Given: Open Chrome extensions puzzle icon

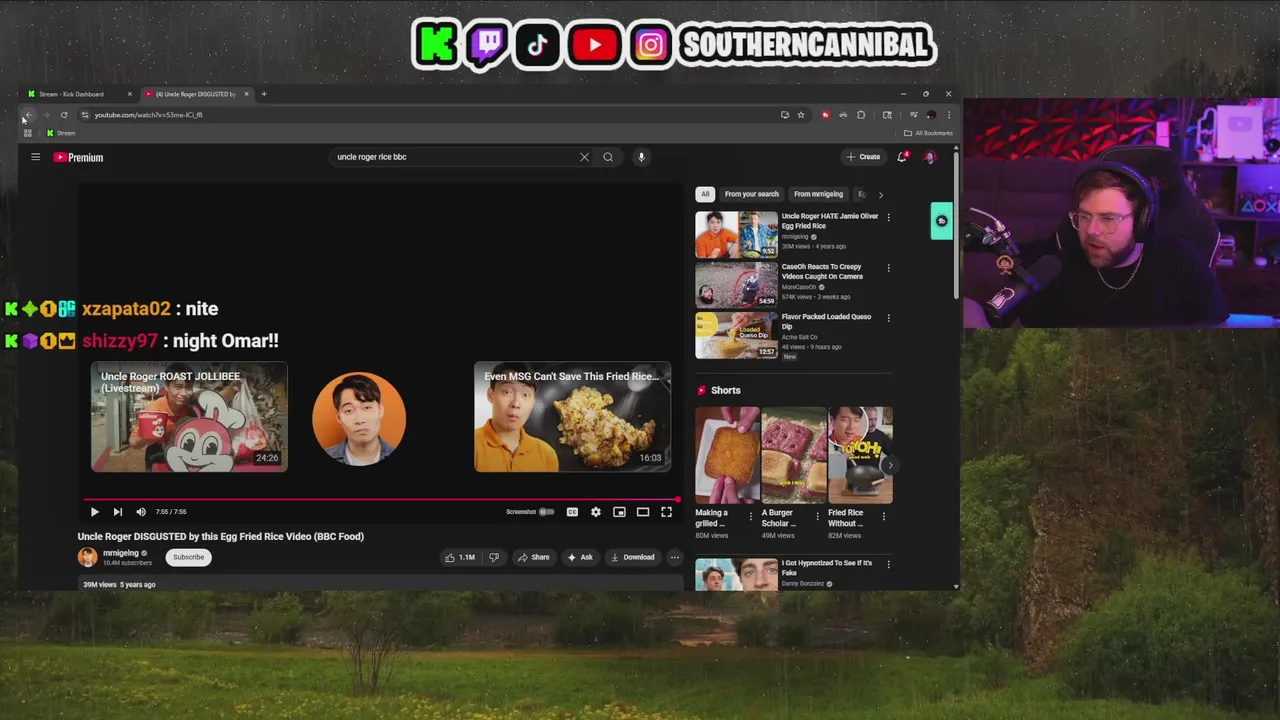Looking at the screenshot, I should (x=861, y=115).
